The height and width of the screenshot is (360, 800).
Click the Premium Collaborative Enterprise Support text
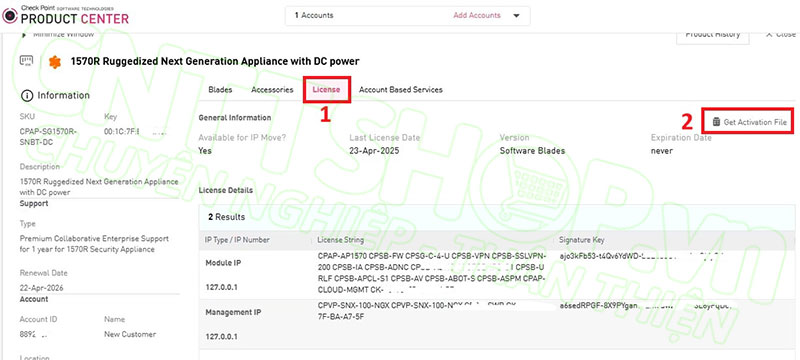click(94, 244)
